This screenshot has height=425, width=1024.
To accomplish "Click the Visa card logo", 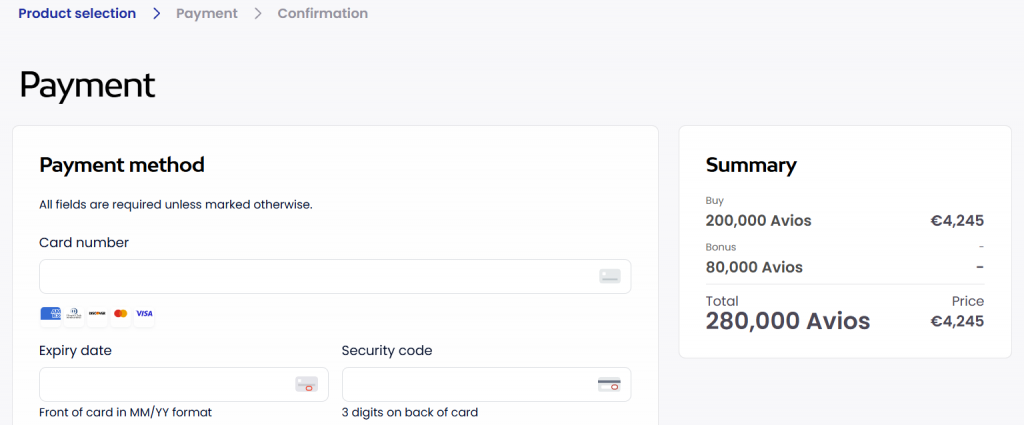I will pyautogui.click(x=144, y=314).
